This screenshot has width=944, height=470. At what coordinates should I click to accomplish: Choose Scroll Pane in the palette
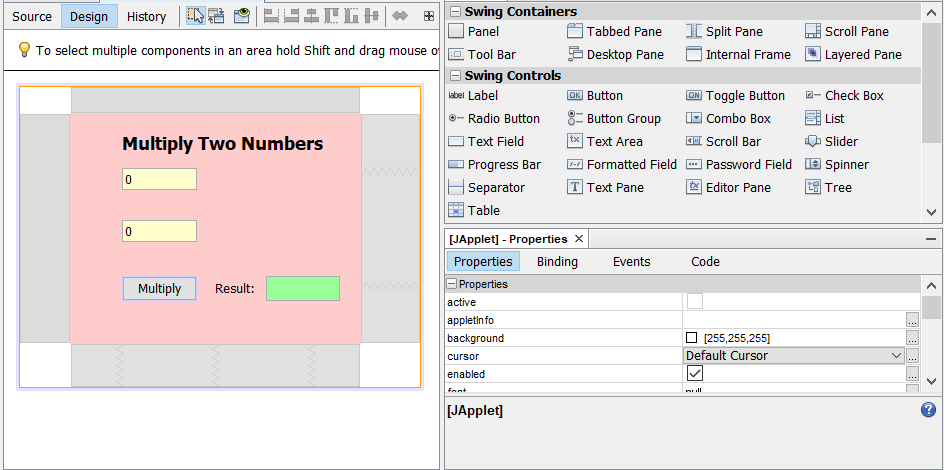point(847,31)
